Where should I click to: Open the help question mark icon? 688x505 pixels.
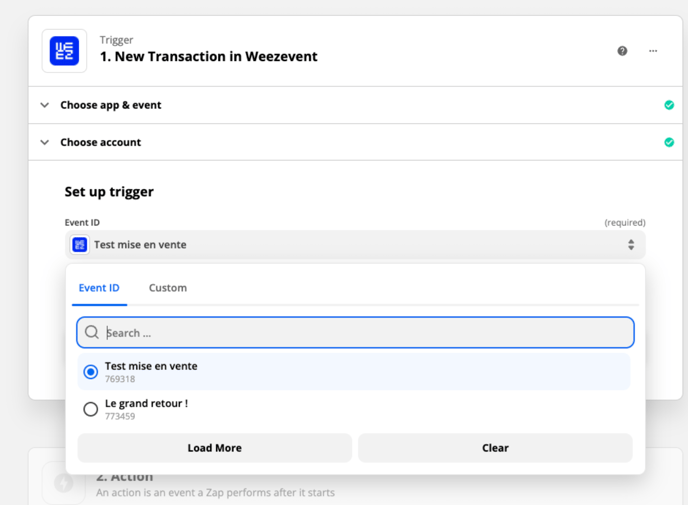622,51
